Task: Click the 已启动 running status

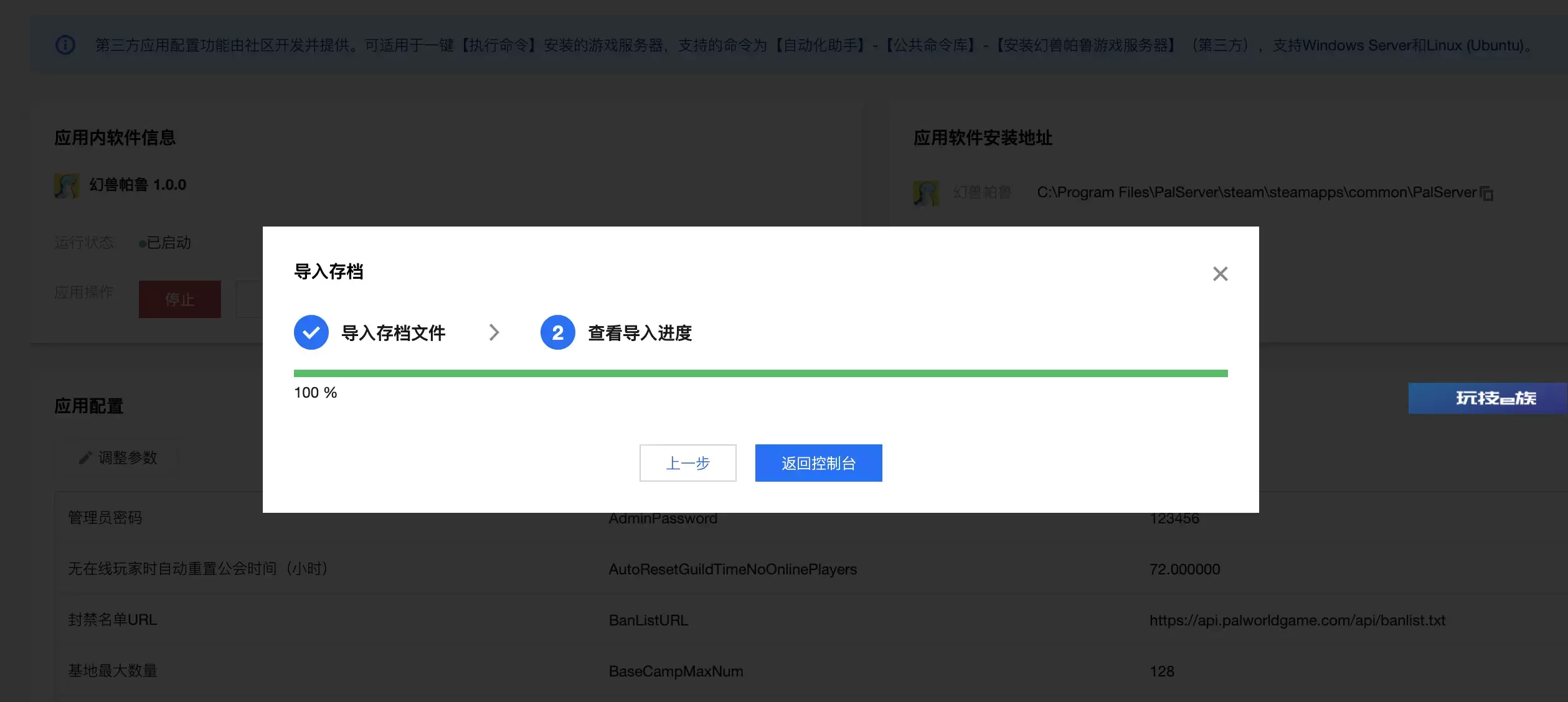Action: point(165,243)
